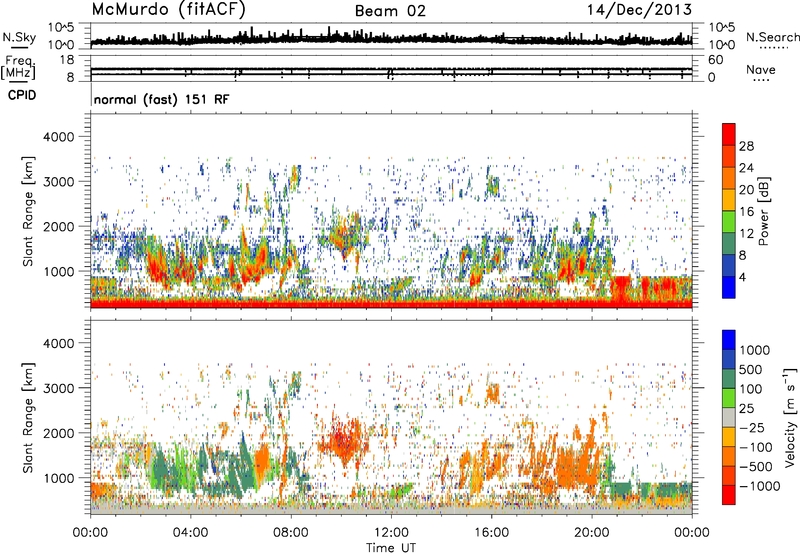
Task: Select the "Beam 02" header text
Action: coord(390,11)
